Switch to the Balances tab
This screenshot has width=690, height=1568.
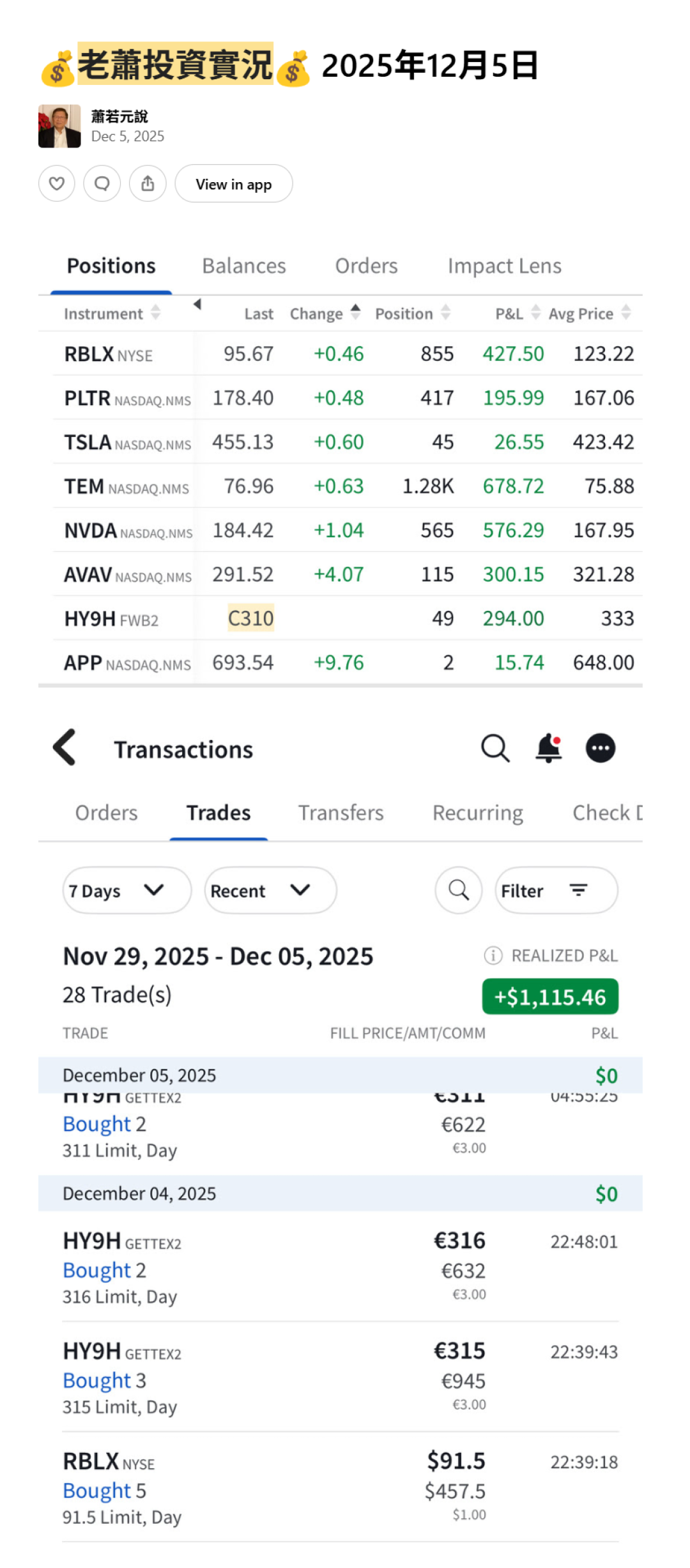coord(244,266)
